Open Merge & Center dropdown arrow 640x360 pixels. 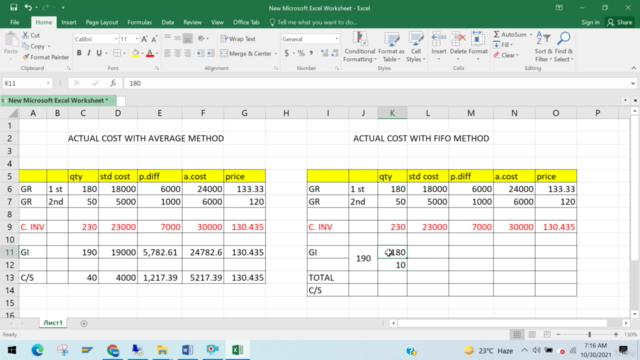point(276,53)
